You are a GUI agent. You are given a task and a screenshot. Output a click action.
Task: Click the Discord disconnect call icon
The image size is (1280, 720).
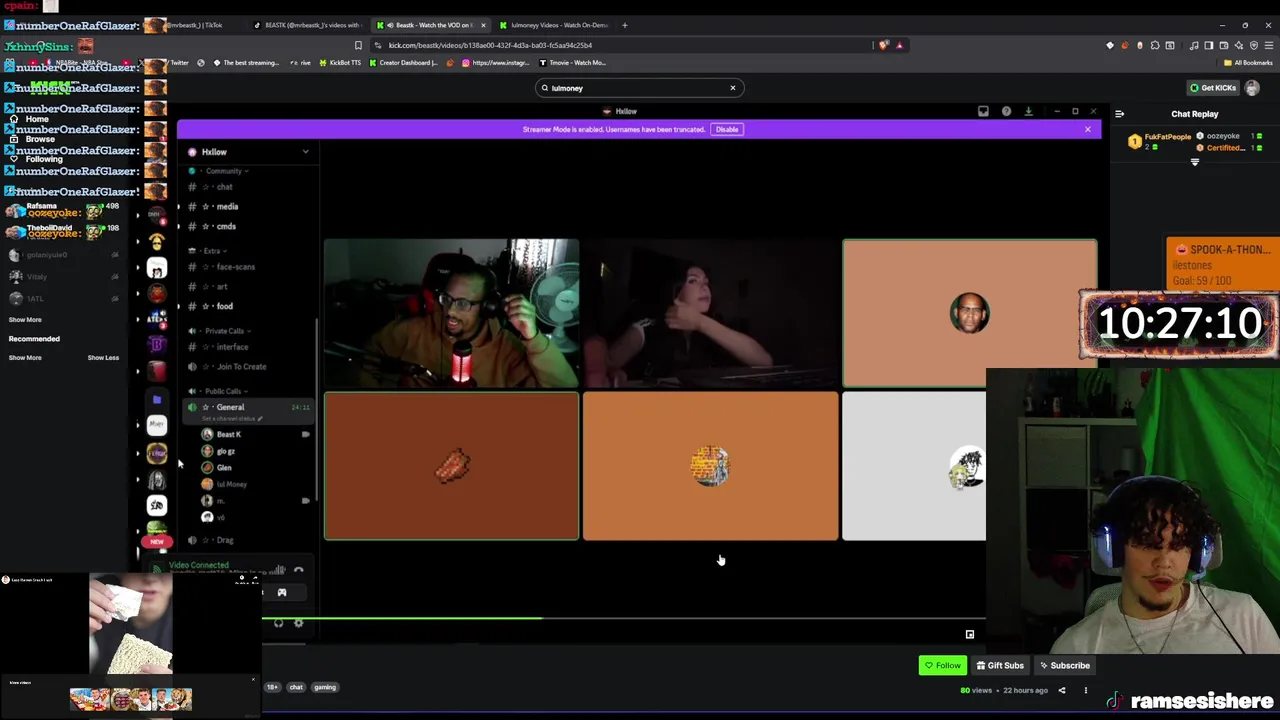[298, 570]
